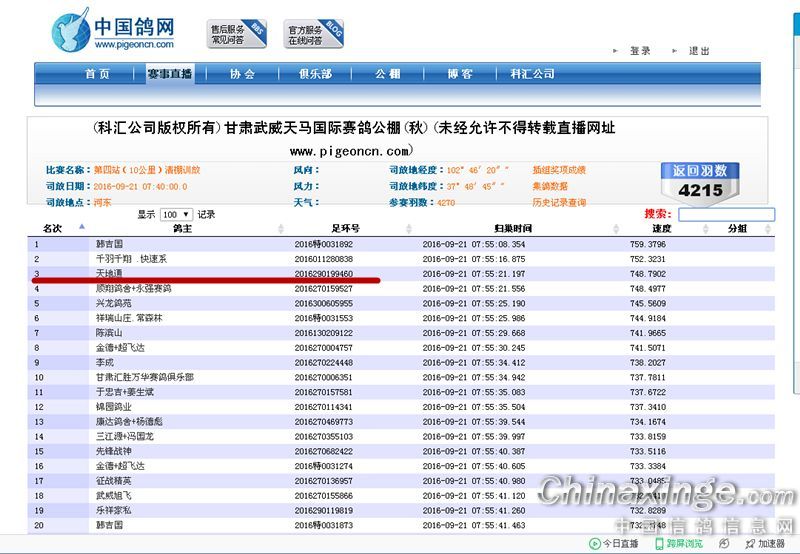Select the 赛事直播 tab
This screenshot has width=800, height=554.
[170, 74]
